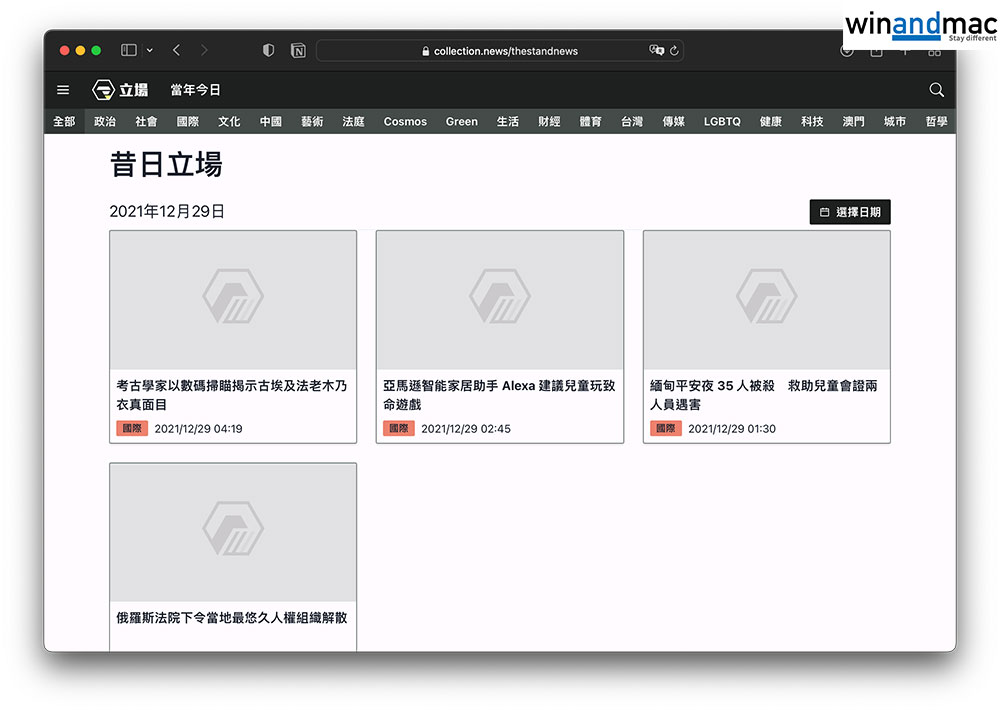The height and width of the screenshot is (710, 1000).
Task: Click the privacy shield icon
Action: click(268, 50)
